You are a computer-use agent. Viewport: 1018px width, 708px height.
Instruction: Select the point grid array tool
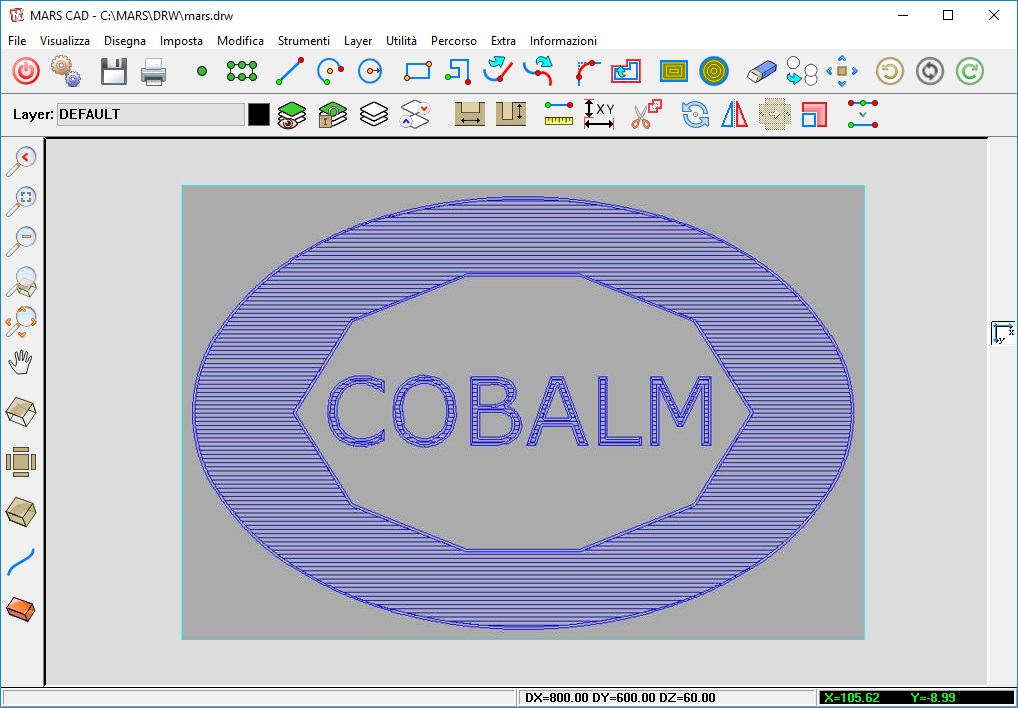pos(242,71)
